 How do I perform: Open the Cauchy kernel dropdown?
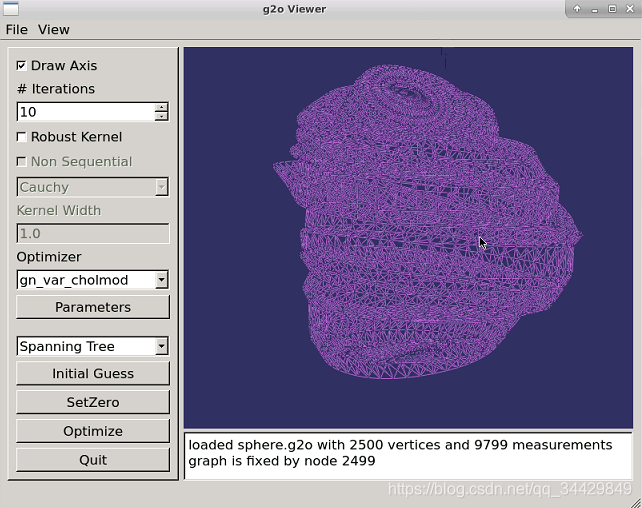point(93,187)
